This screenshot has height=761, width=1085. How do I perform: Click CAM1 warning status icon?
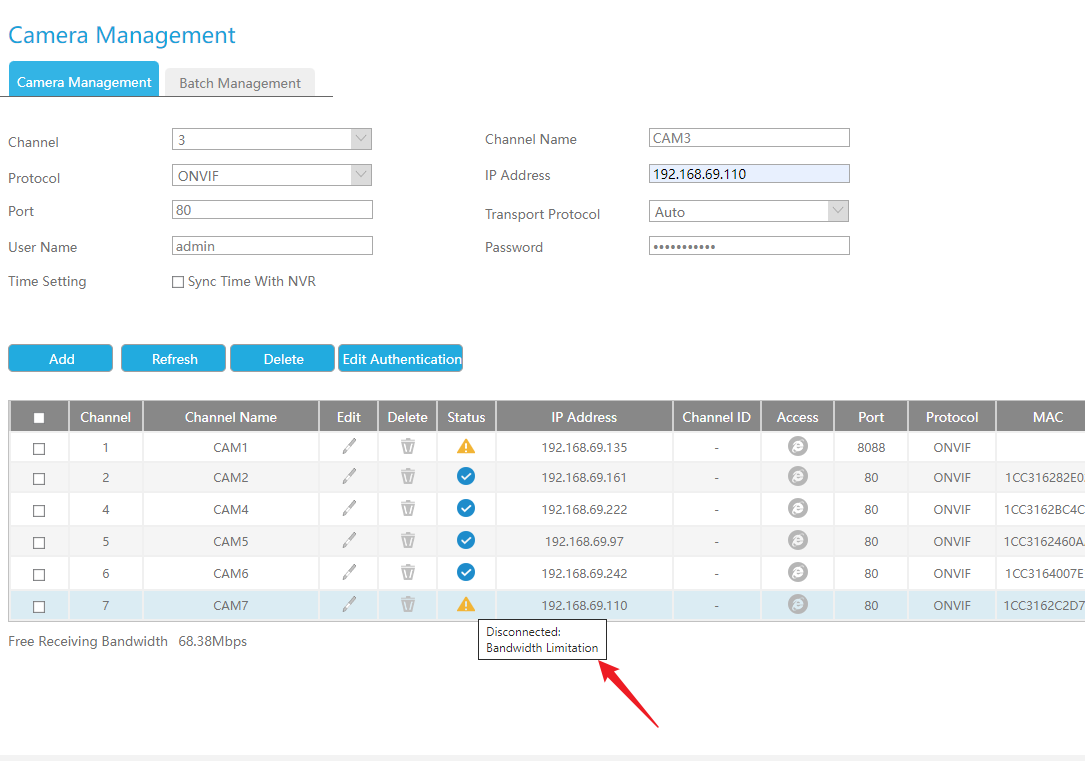coord(466,446)
